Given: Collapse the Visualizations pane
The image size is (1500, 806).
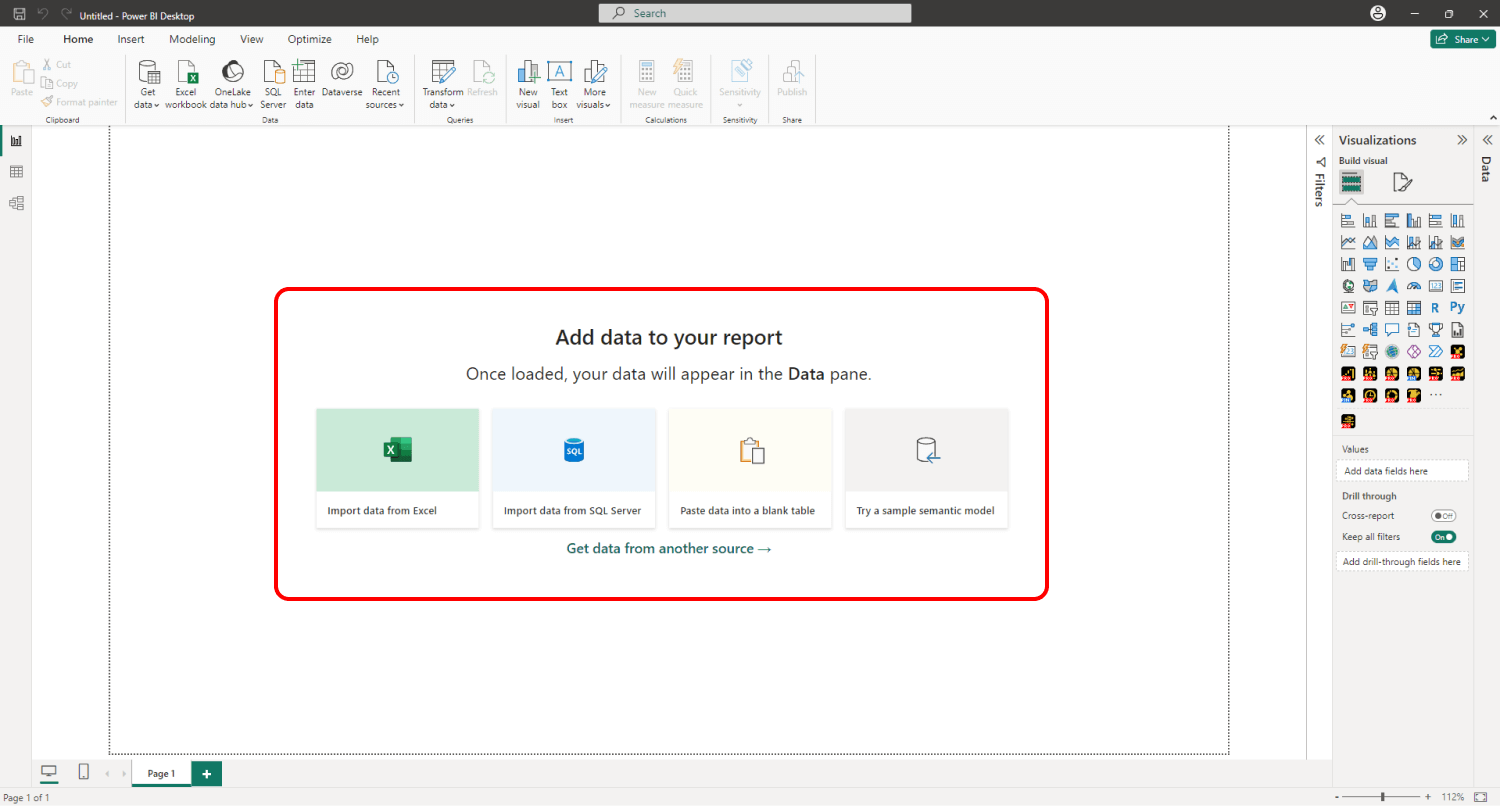Looking at the screenshot, I should (1462, 140).
